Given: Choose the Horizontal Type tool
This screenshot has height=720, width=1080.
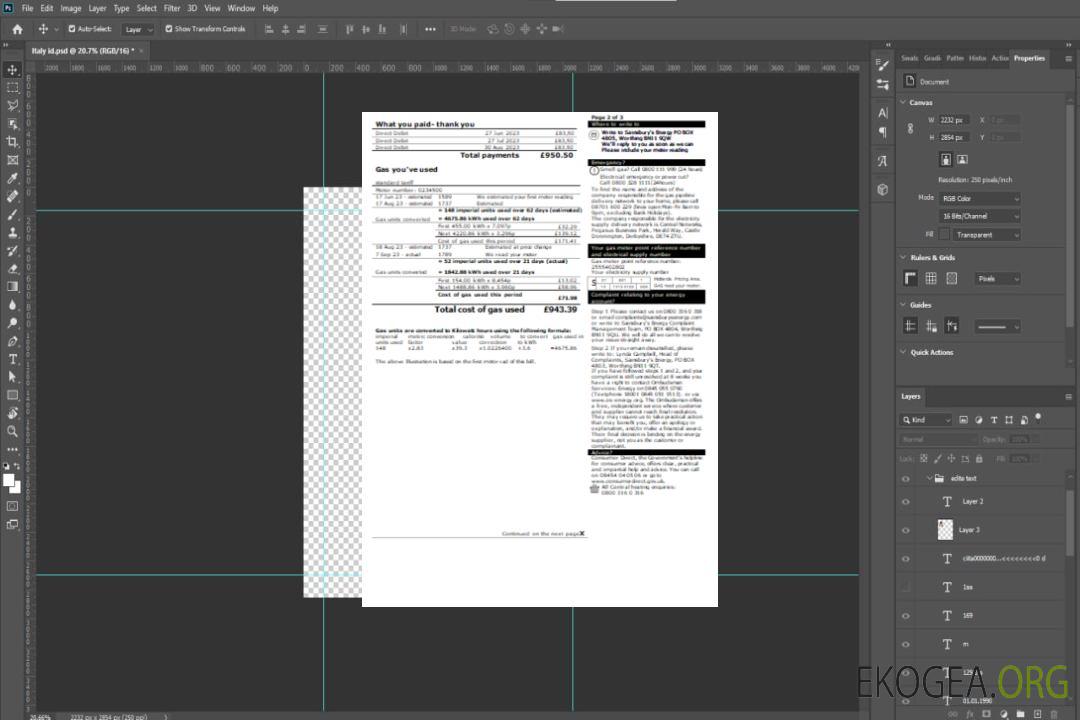Looking at the screenshot, I should coord(13,358).
